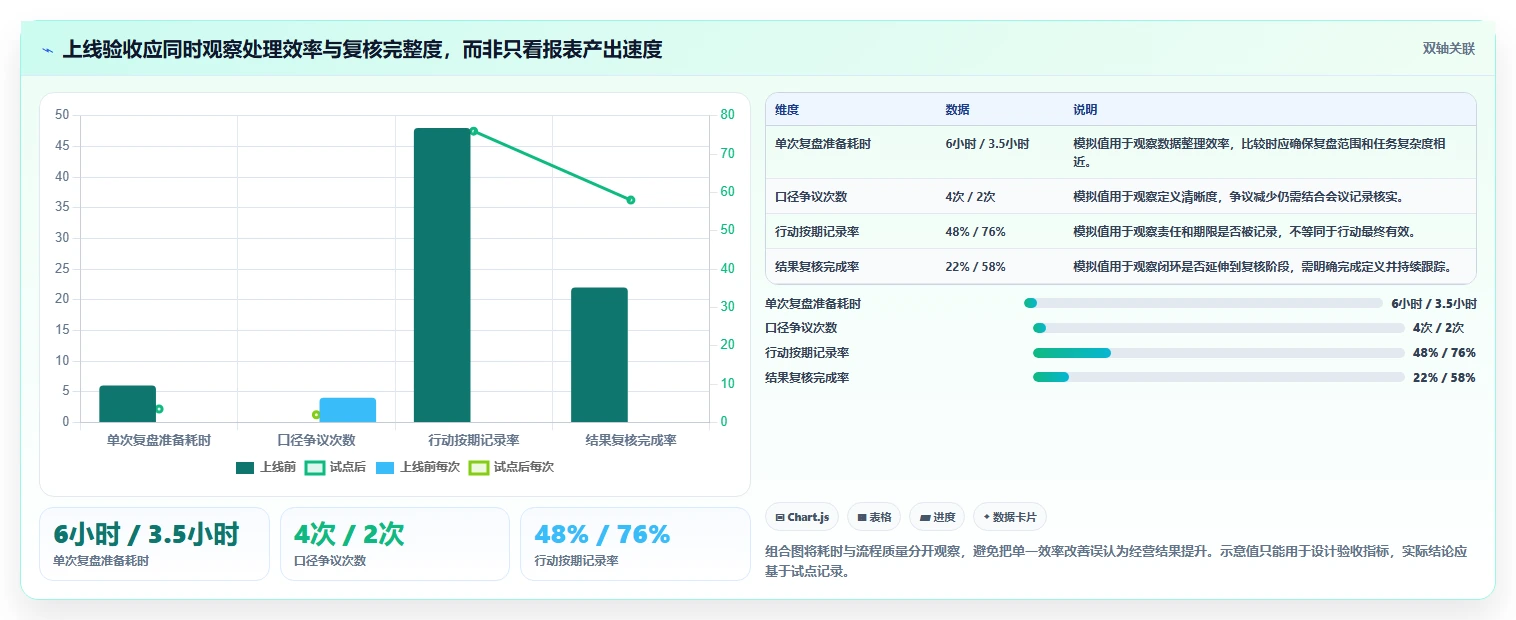Click the 表格 badge
1516x620 pixels.
(874, 517)
